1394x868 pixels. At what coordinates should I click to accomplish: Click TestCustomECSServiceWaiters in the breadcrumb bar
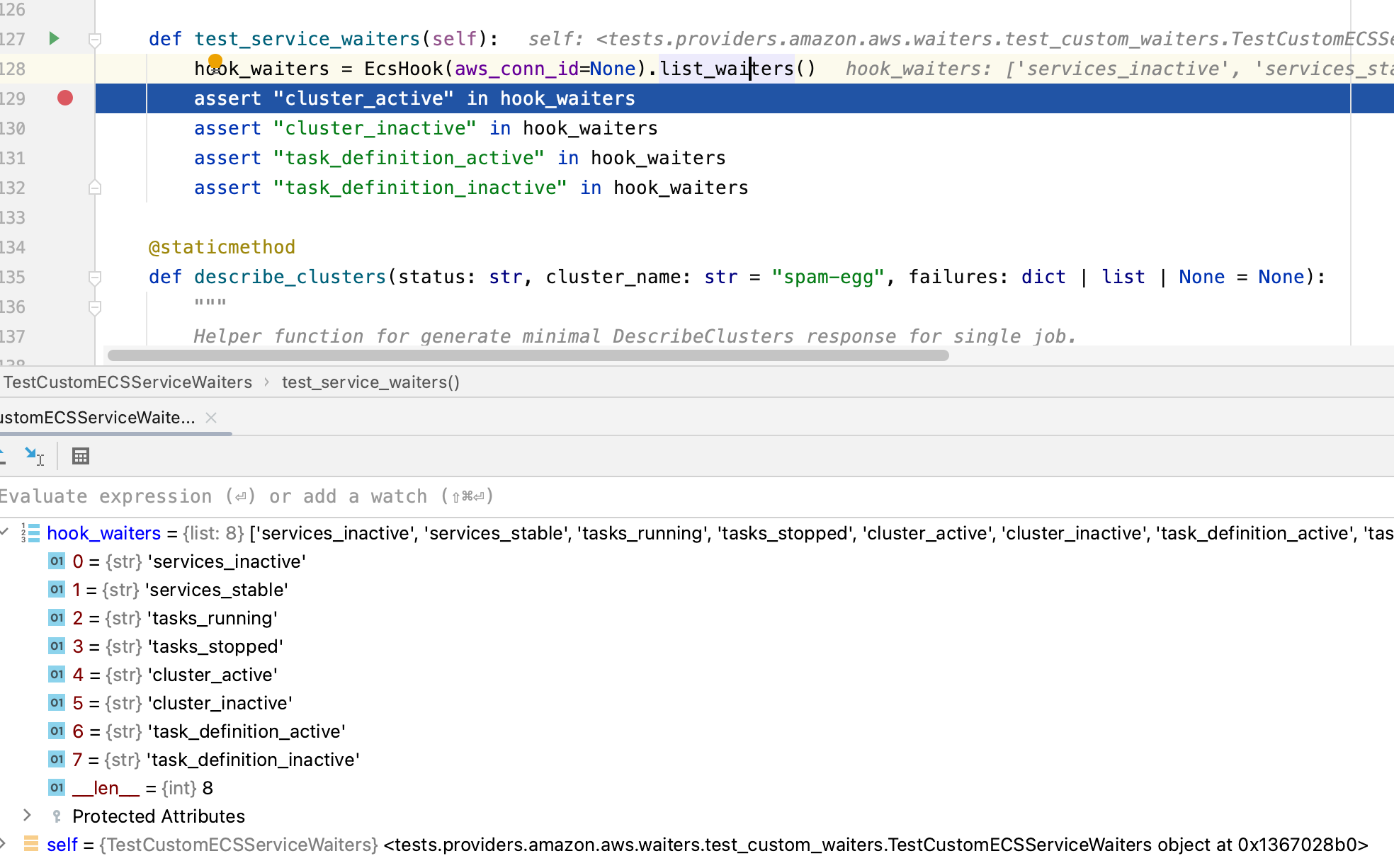pyautogui.click(x=127, y=382)
